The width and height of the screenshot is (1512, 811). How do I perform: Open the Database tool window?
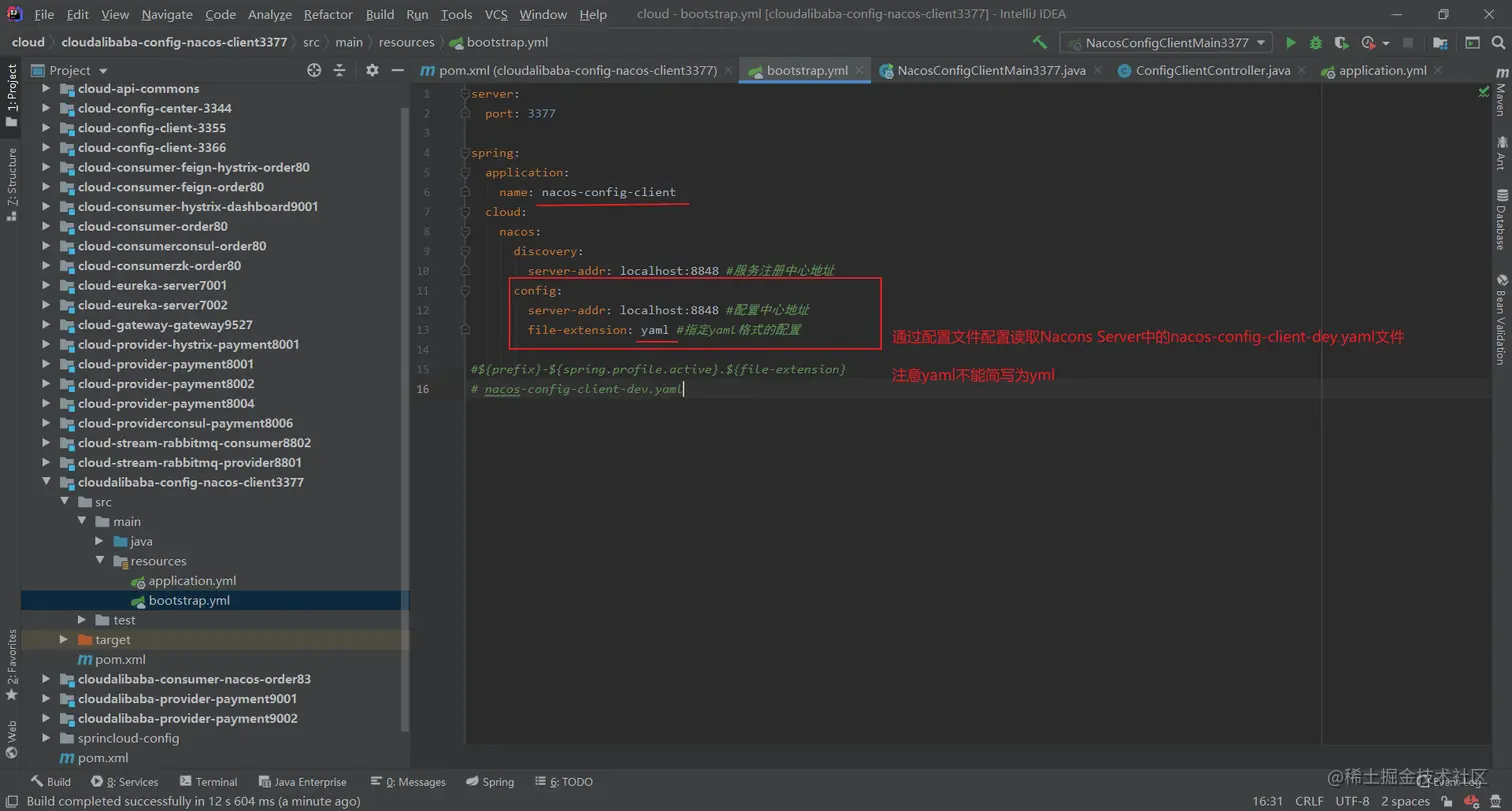tap(1501, 218)
